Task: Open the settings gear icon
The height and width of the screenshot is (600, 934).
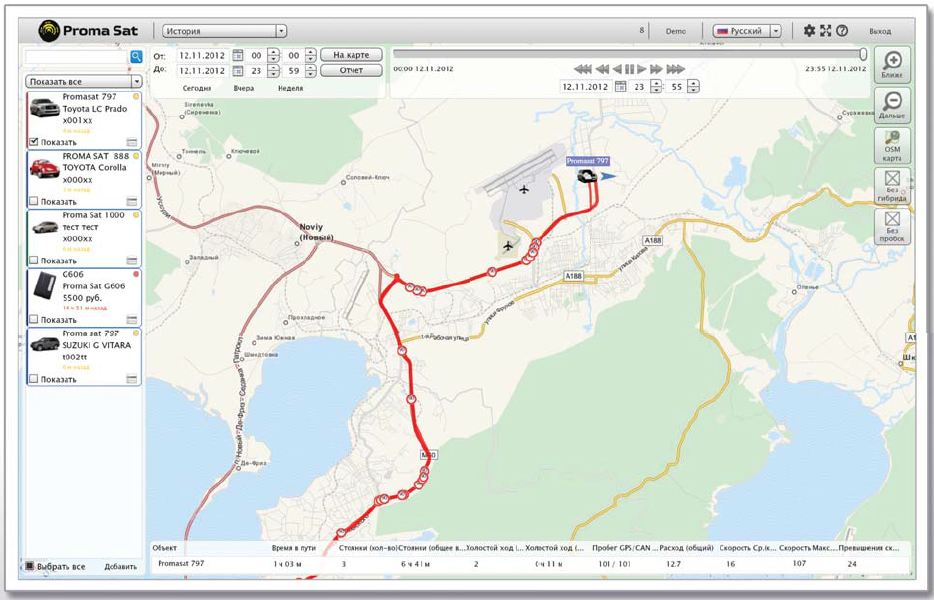Action: point(809,30)
